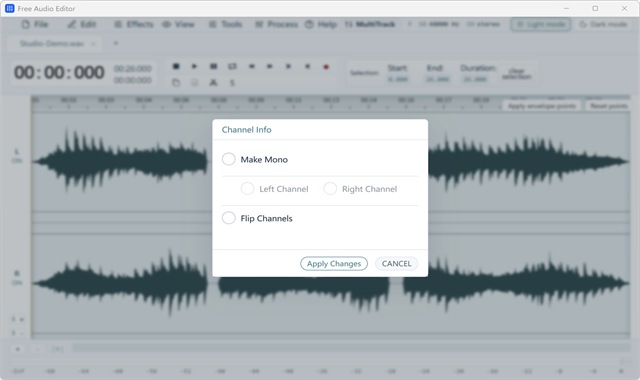
Task: Choose the Right Channel option
Action: pyautogui.click(x=330, y=189)
